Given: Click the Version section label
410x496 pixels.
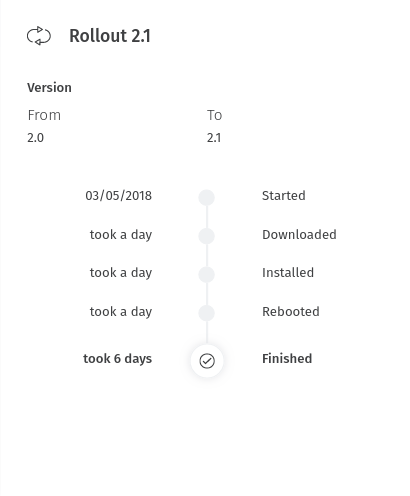Looking at the screenshot, I should [x=49, y=88].
